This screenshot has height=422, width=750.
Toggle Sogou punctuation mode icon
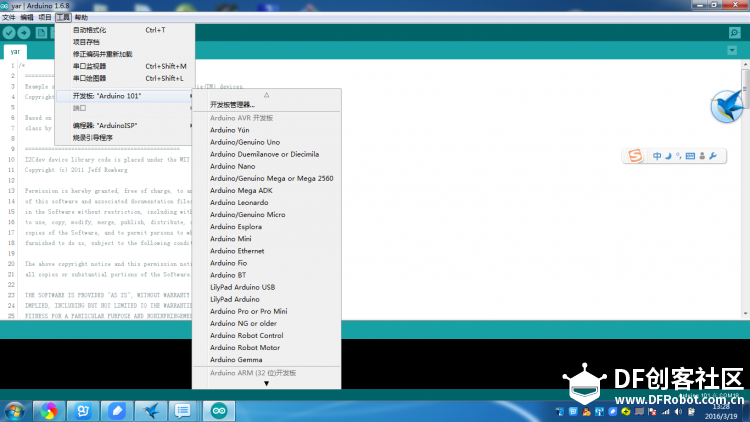coord(679,156)
